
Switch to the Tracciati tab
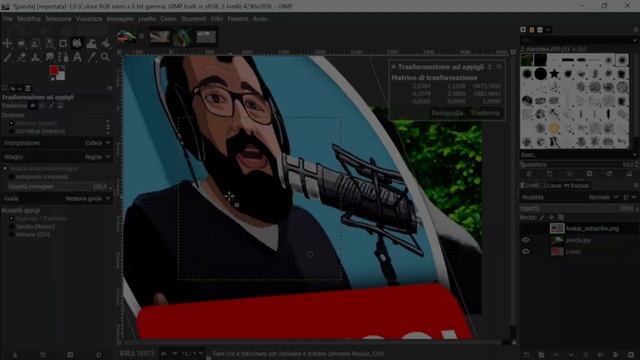[x=577, y=186]
